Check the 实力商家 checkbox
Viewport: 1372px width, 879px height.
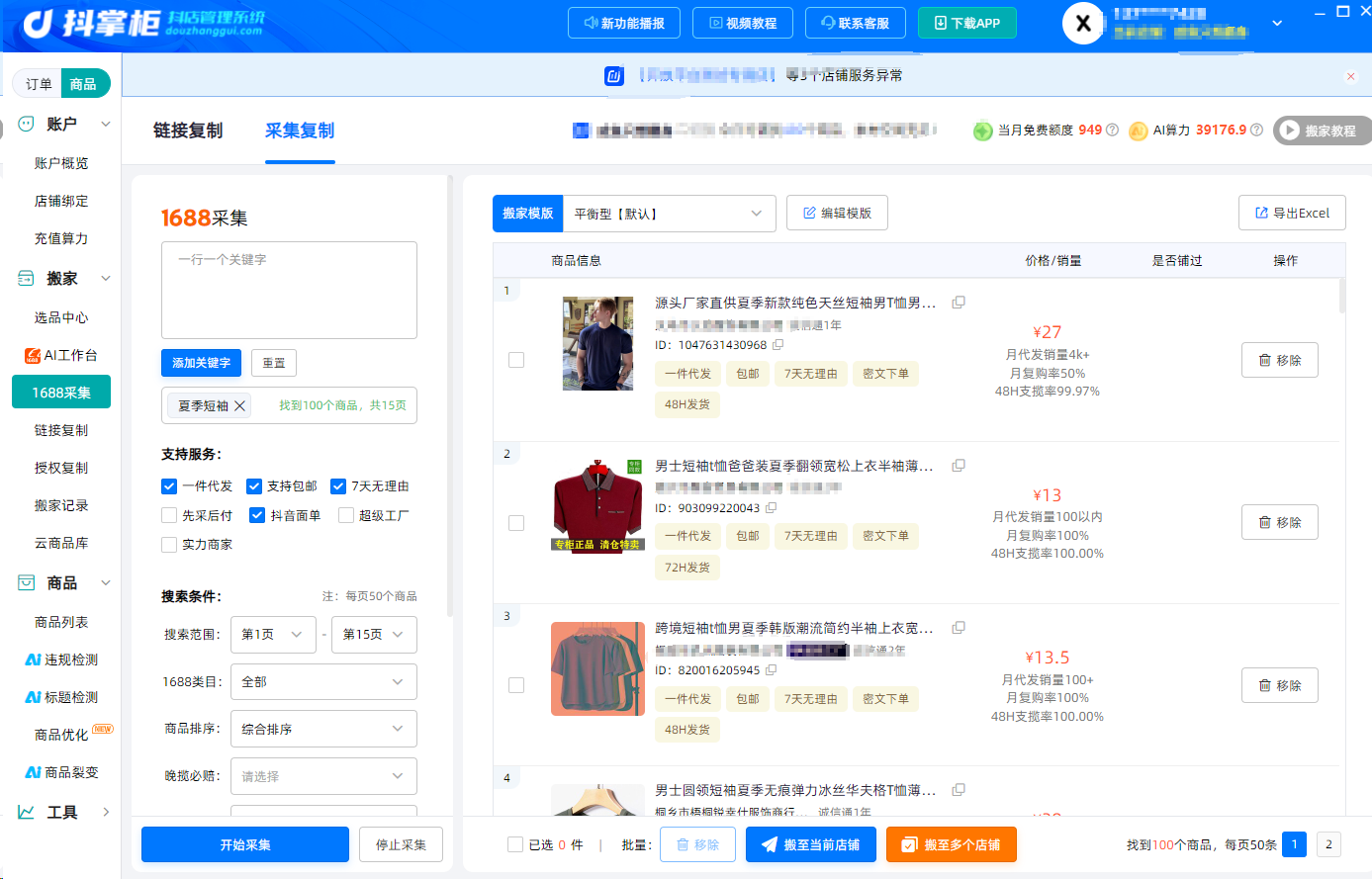pos(169,545)
